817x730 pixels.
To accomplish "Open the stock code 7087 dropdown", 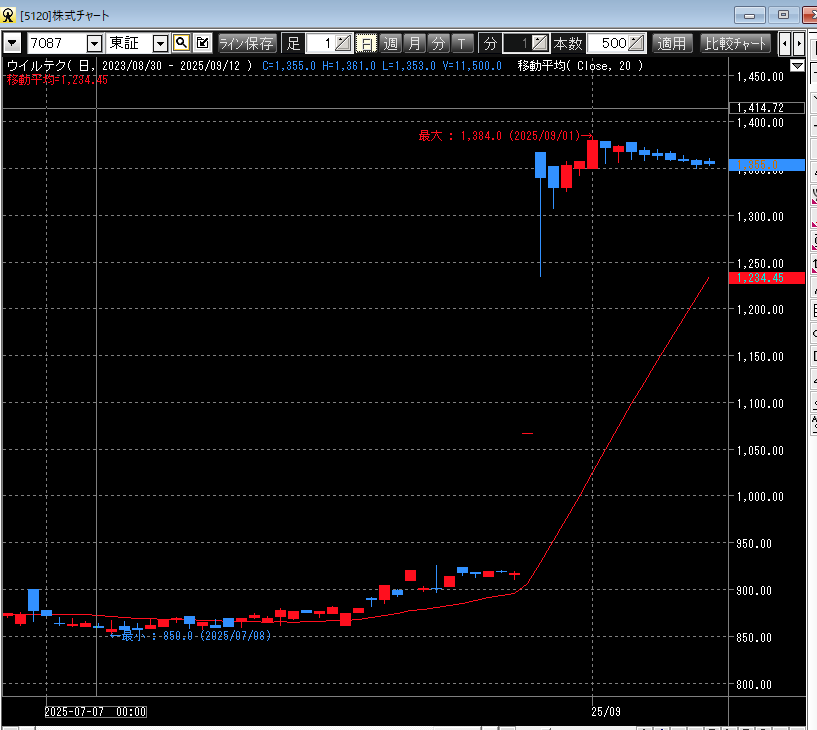I will [x=95, y=43].
